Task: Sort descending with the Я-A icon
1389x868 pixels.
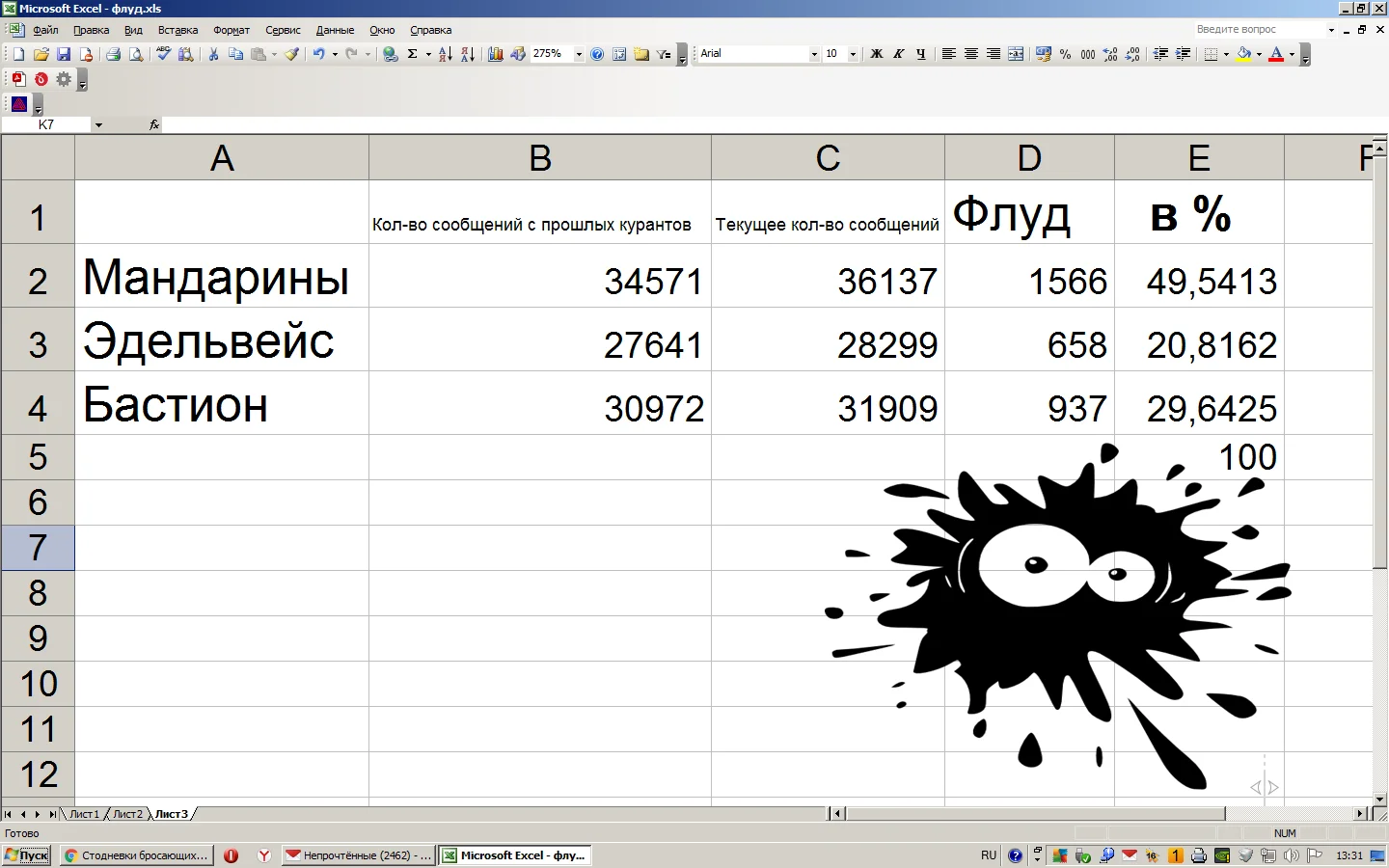Action: click(x=467, y=55)
